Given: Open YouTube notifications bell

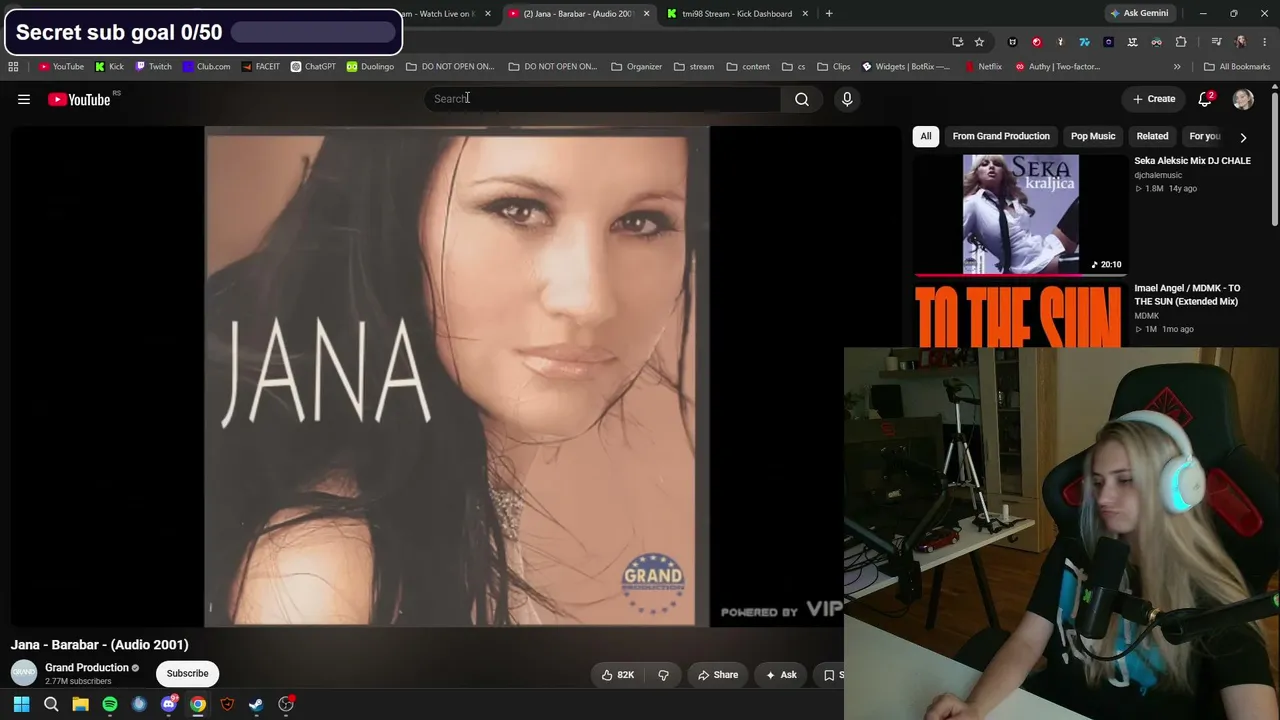Looking at the screenshot, I should pyautogui.click(x=1205, y=99).
